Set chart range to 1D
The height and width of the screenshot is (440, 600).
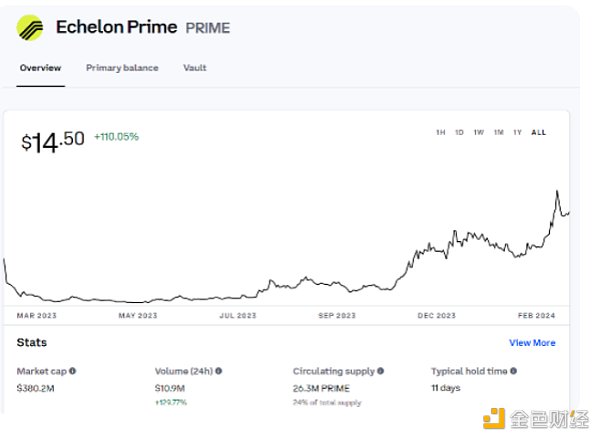[459, 133]
